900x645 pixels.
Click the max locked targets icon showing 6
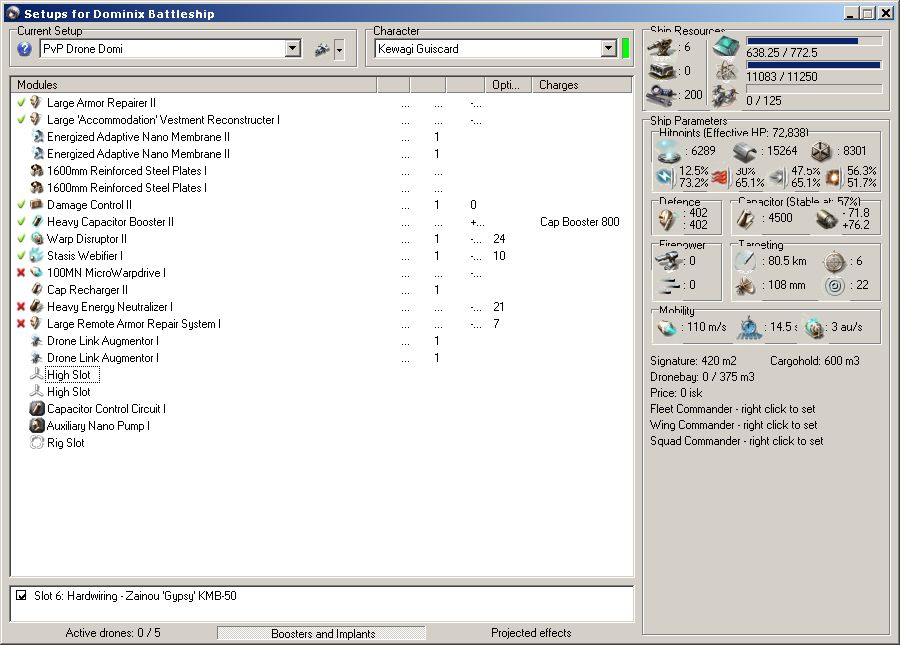click(834, 262)
